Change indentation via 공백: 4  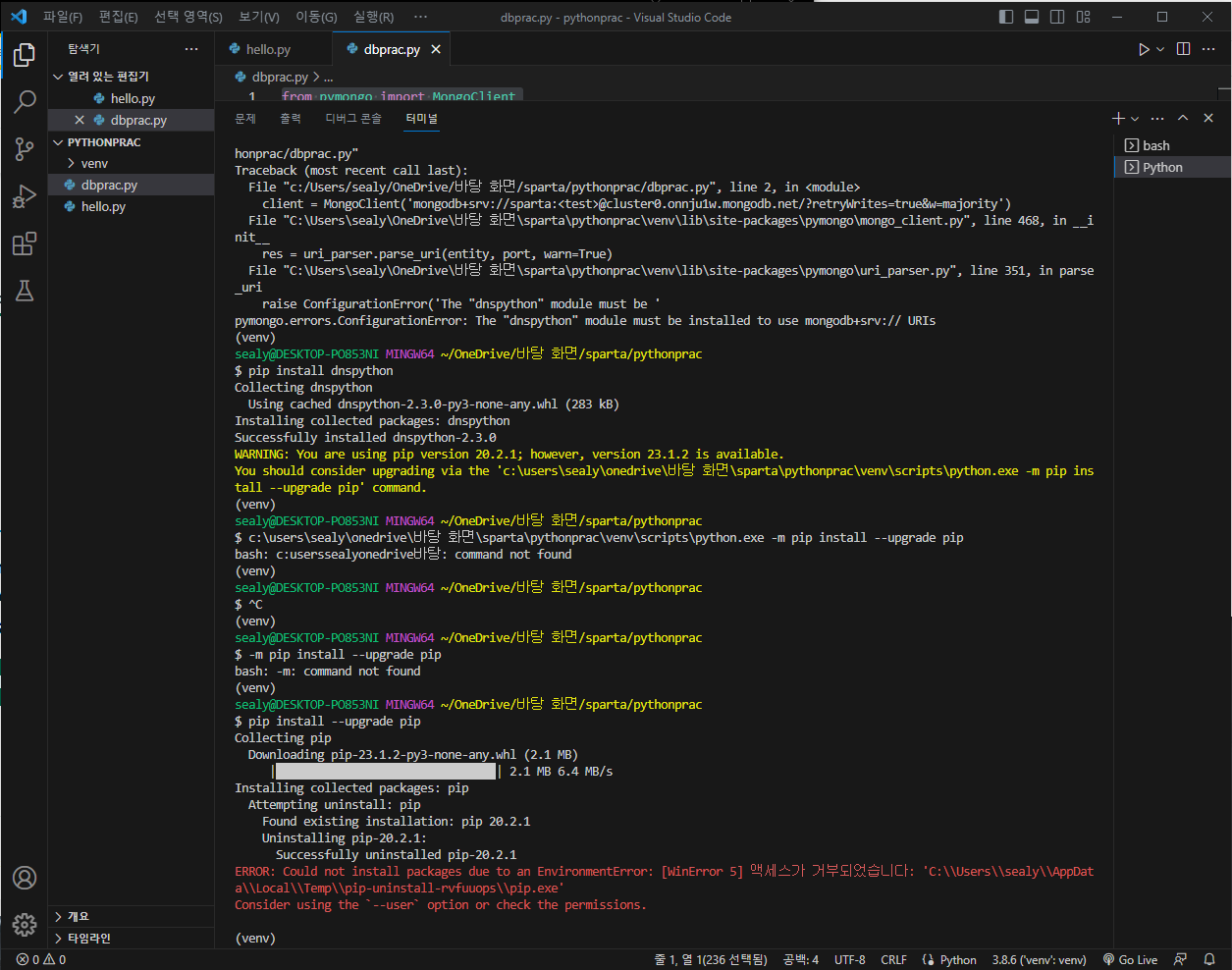800,960
